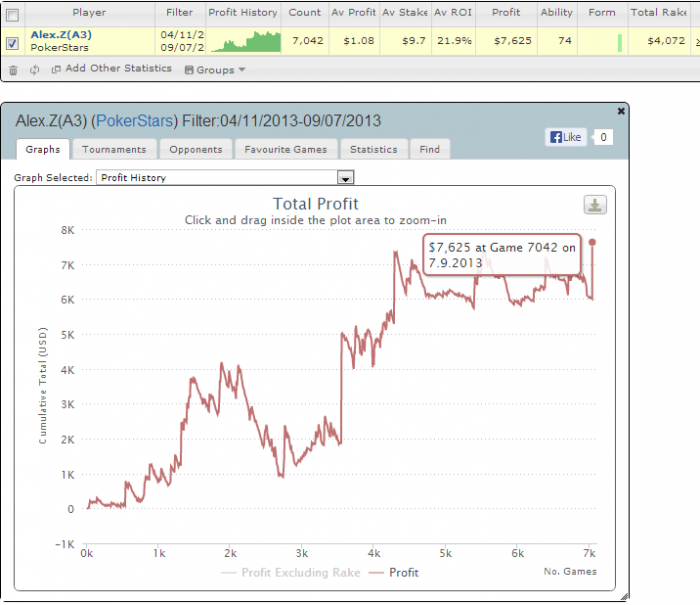Close the player details panel

[621, 111]
